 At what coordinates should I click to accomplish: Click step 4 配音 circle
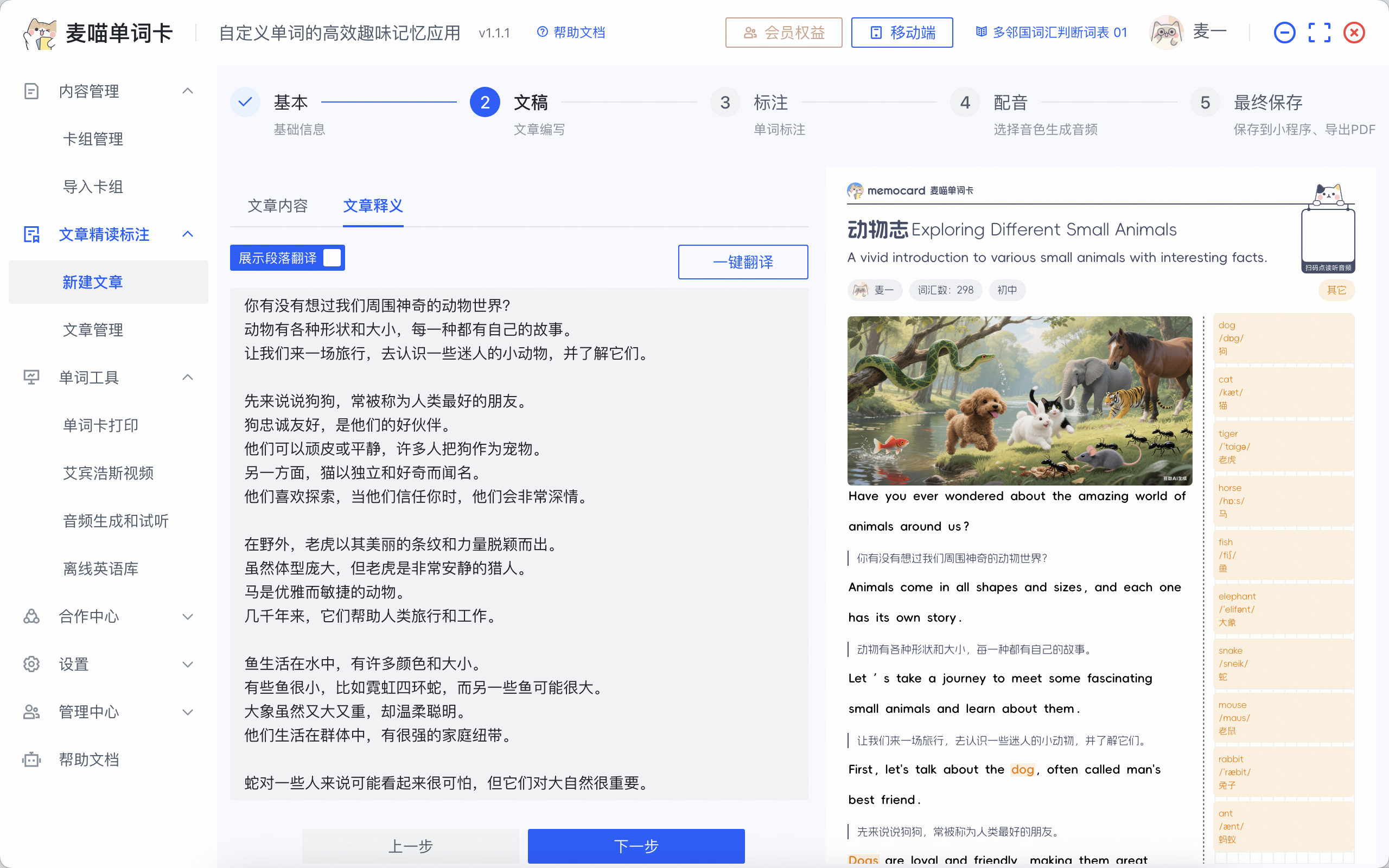(x=965, y=103)
